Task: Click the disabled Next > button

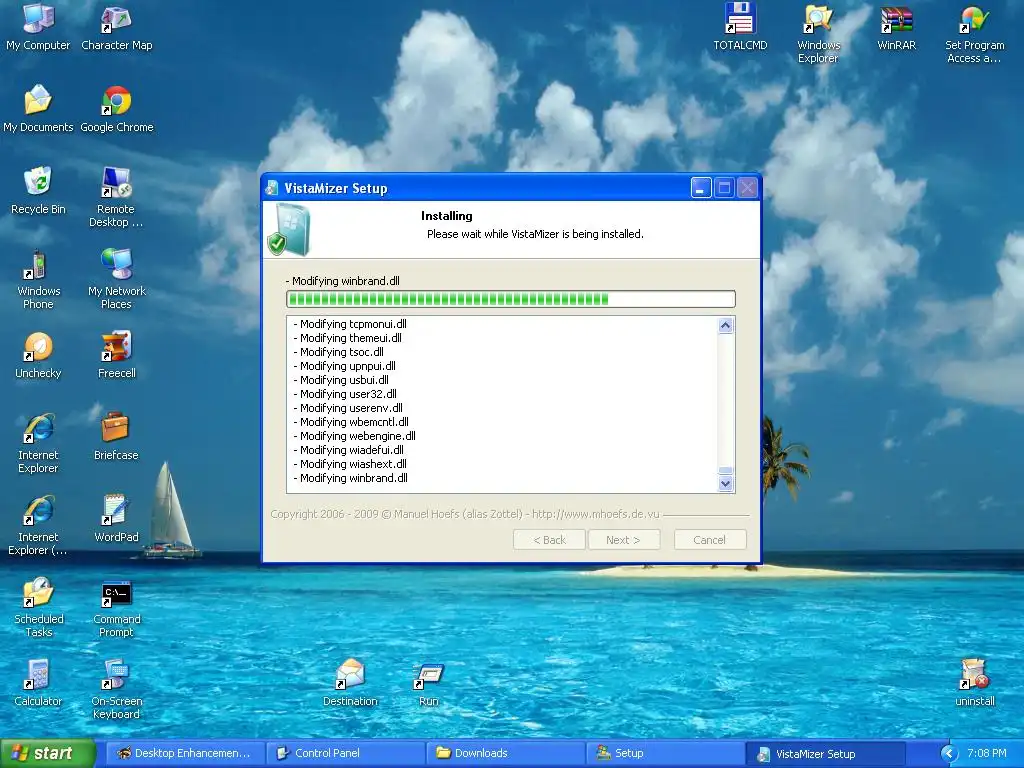Action: pos(624,540)
